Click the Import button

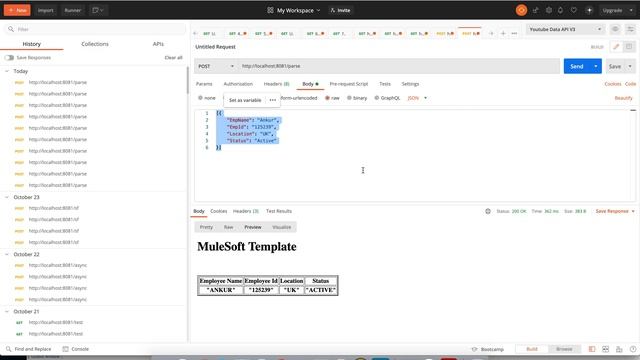45,10
